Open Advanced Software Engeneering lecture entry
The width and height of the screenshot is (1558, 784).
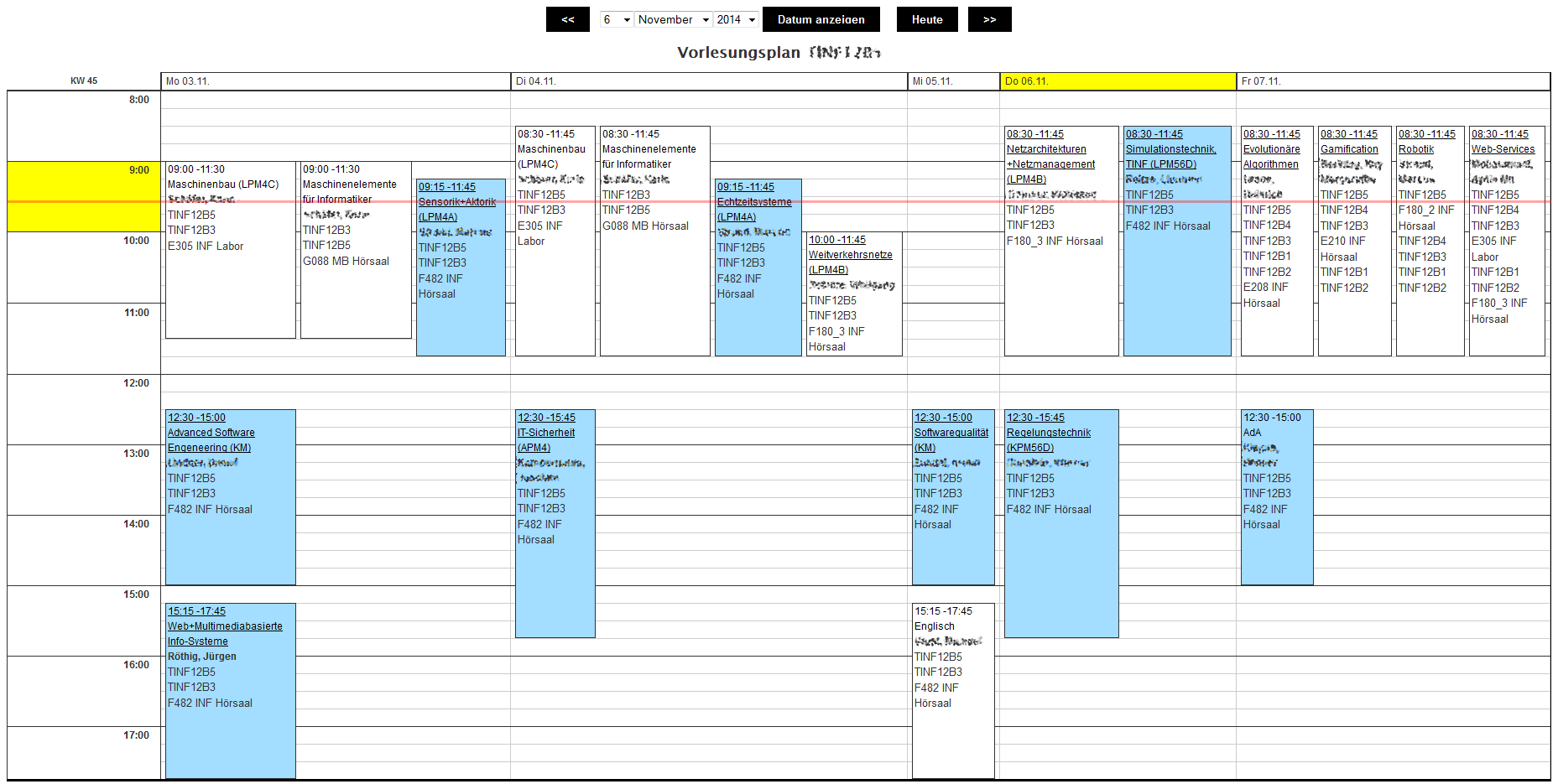[x=211, y=433]
